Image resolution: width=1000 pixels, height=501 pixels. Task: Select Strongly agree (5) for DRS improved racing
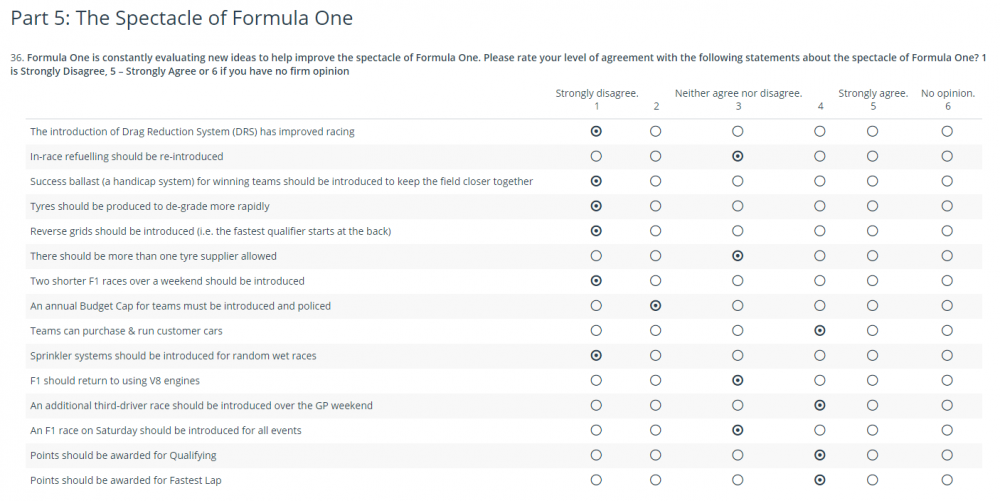click(873, 131)
